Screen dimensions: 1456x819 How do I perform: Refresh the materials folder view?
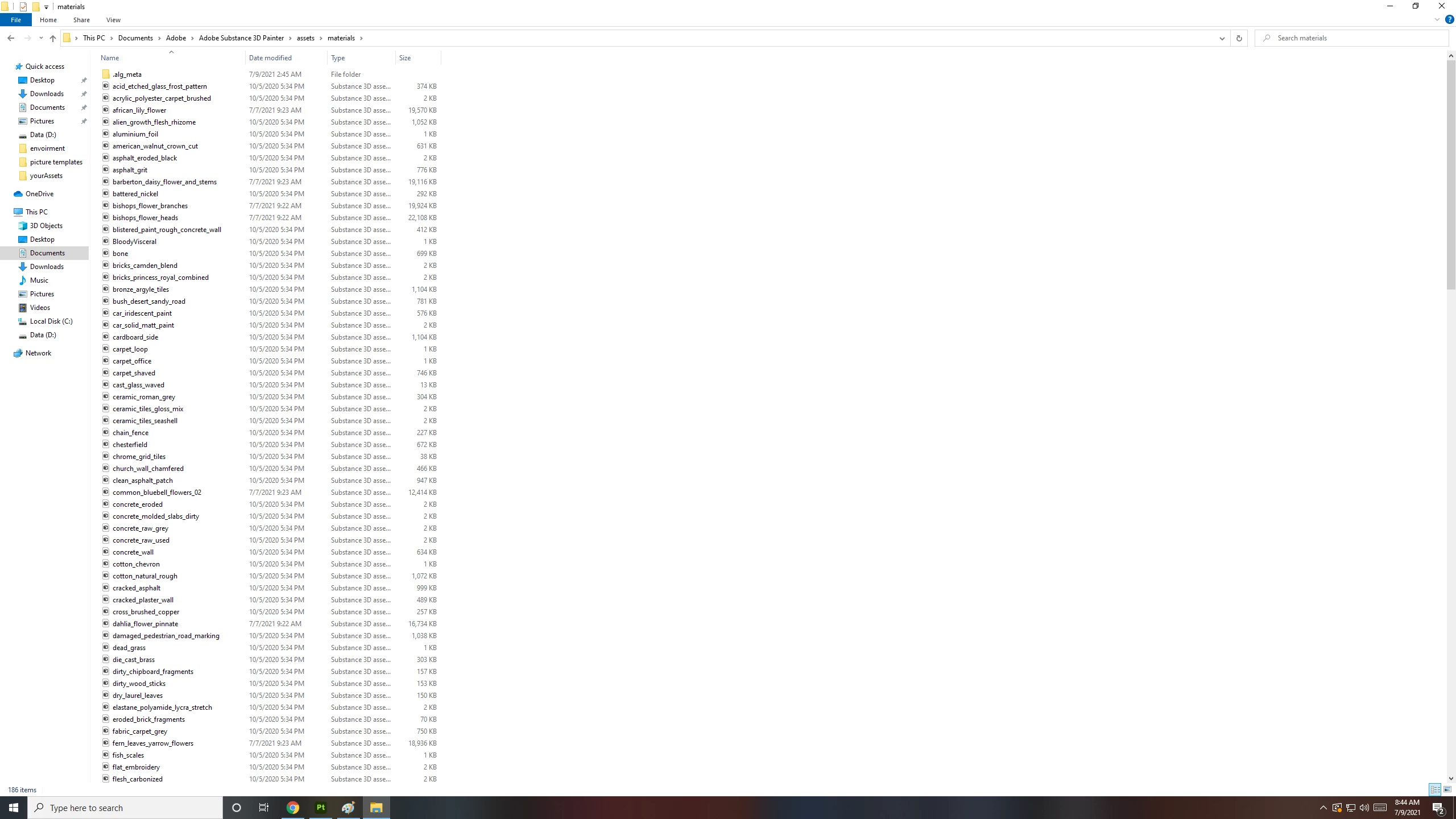point(1239,38)
